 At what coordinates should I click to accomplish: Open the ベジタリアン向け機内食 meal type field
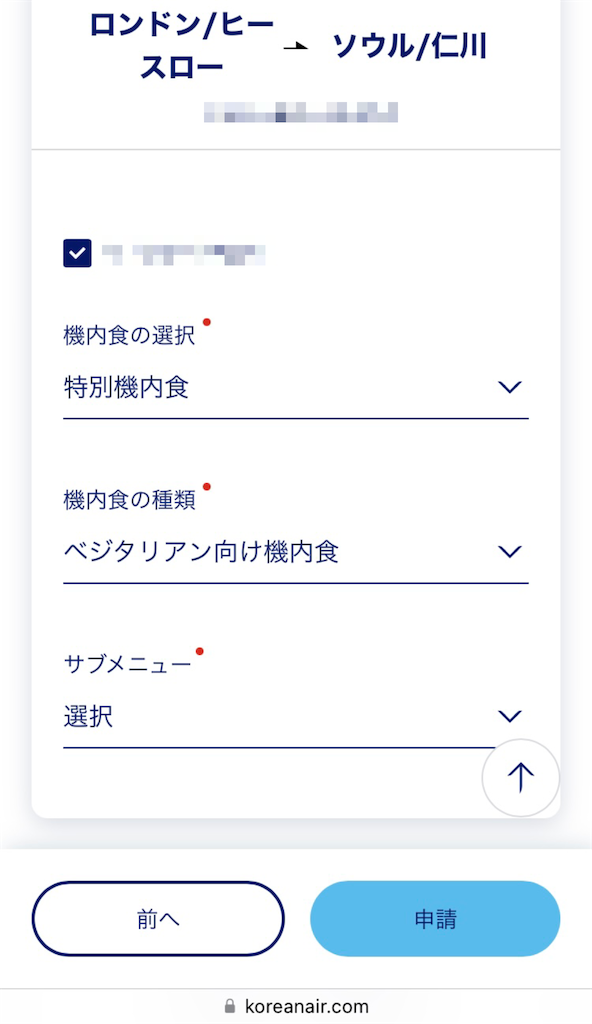(x=296, y=553)
